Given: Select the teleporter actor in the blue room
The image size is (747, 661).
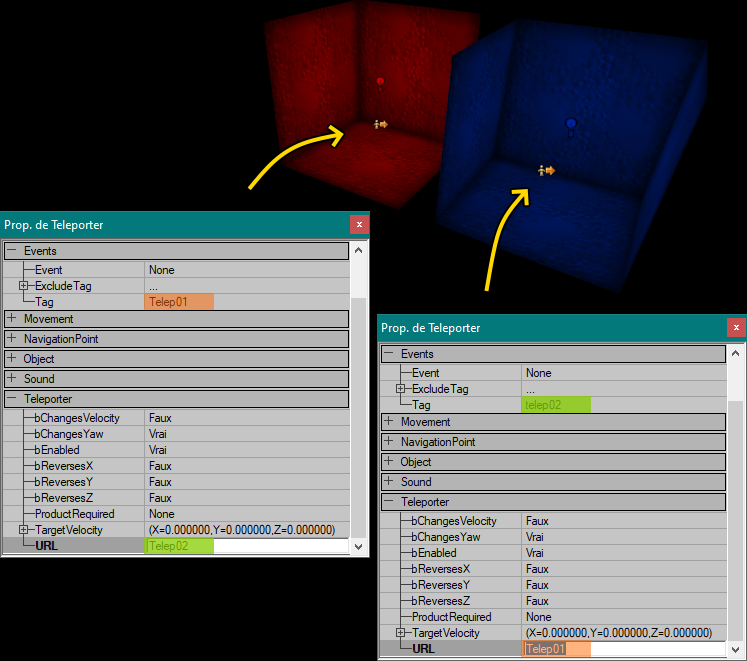Looking at the screenshot, I should pyautogui.click(x=546, y=171).
